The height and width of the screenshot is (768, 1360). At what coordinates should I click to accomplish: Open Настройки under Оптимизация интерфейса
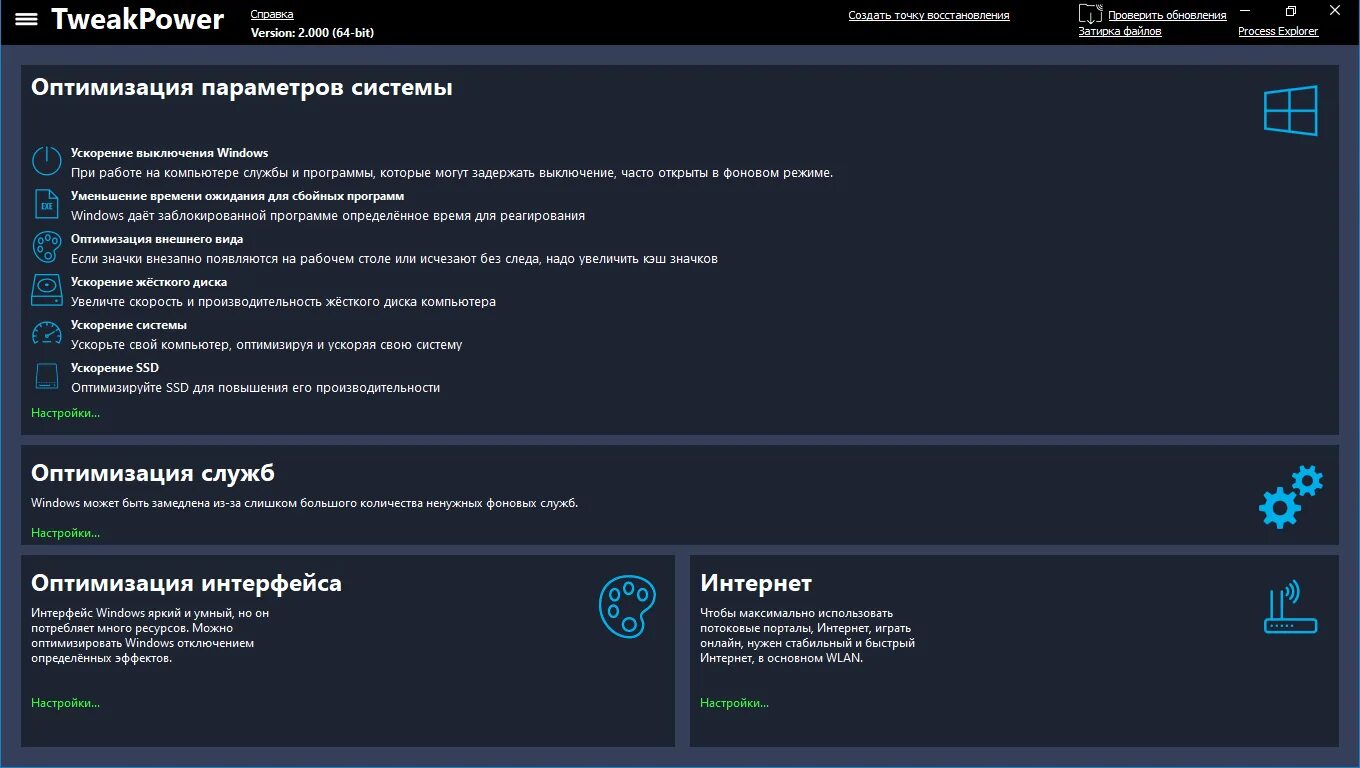pos(66,702)
